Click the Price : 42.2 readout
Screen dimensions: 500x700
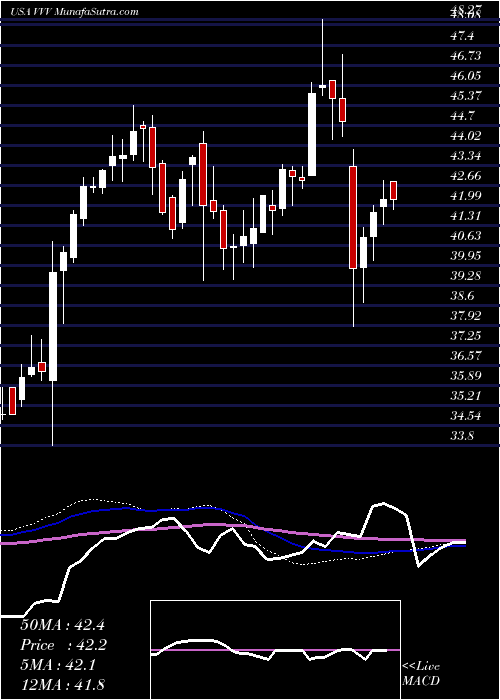pos(62,645)
